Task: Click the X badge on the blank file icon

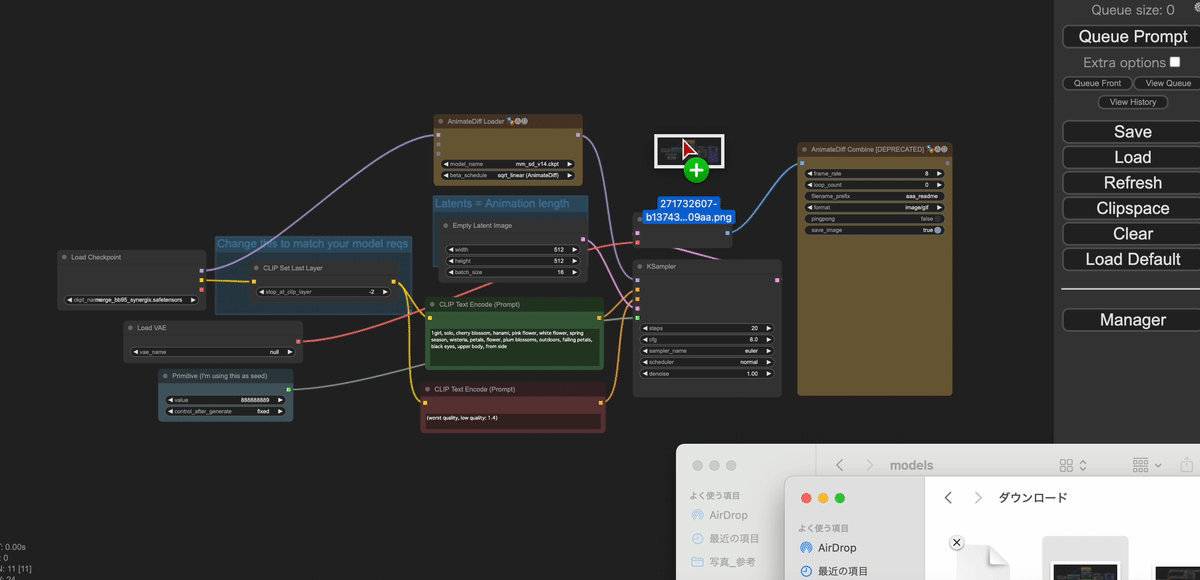Action: tap(957, 542)
